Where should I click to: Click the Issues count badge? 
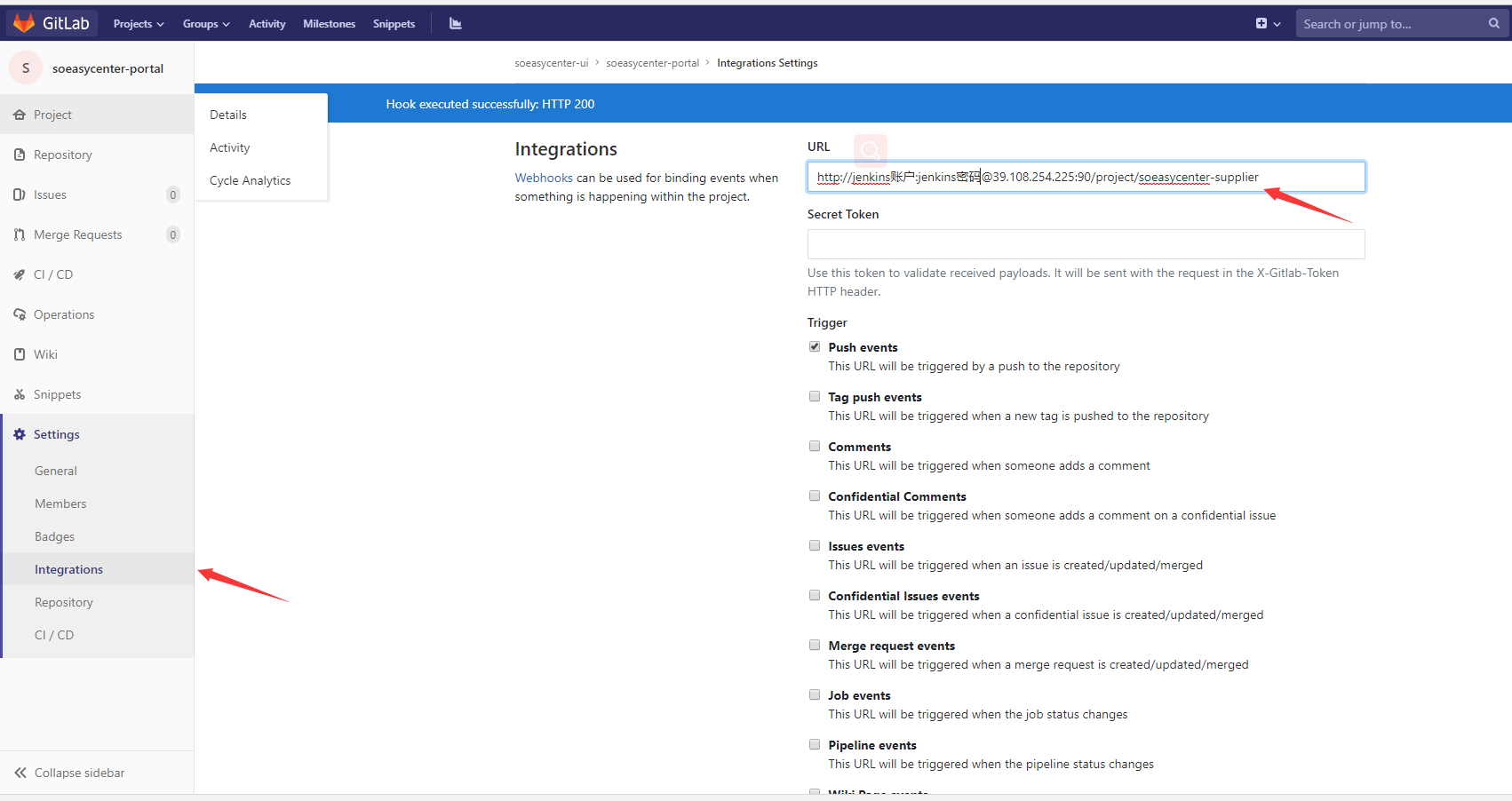tap(173, 194)
